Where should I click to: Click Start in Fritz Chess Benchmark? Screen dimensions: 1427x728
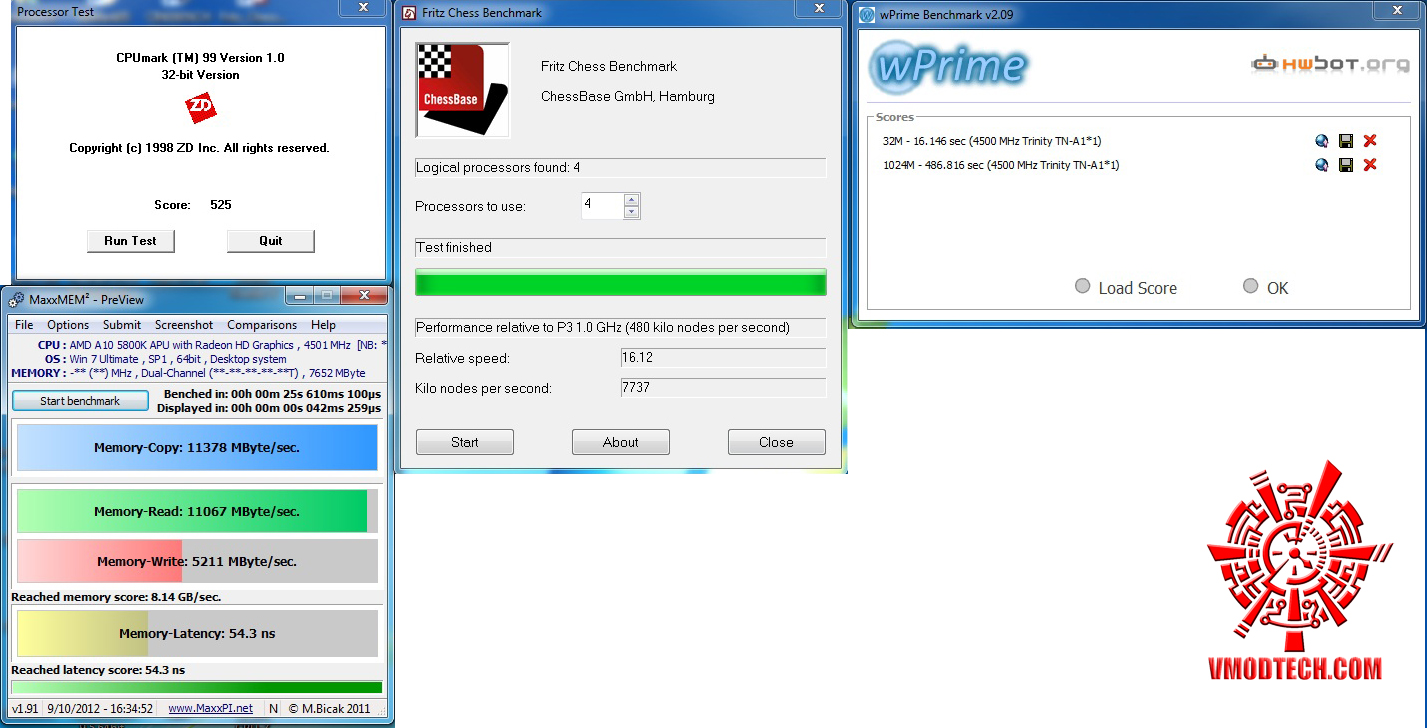(465, 442)
